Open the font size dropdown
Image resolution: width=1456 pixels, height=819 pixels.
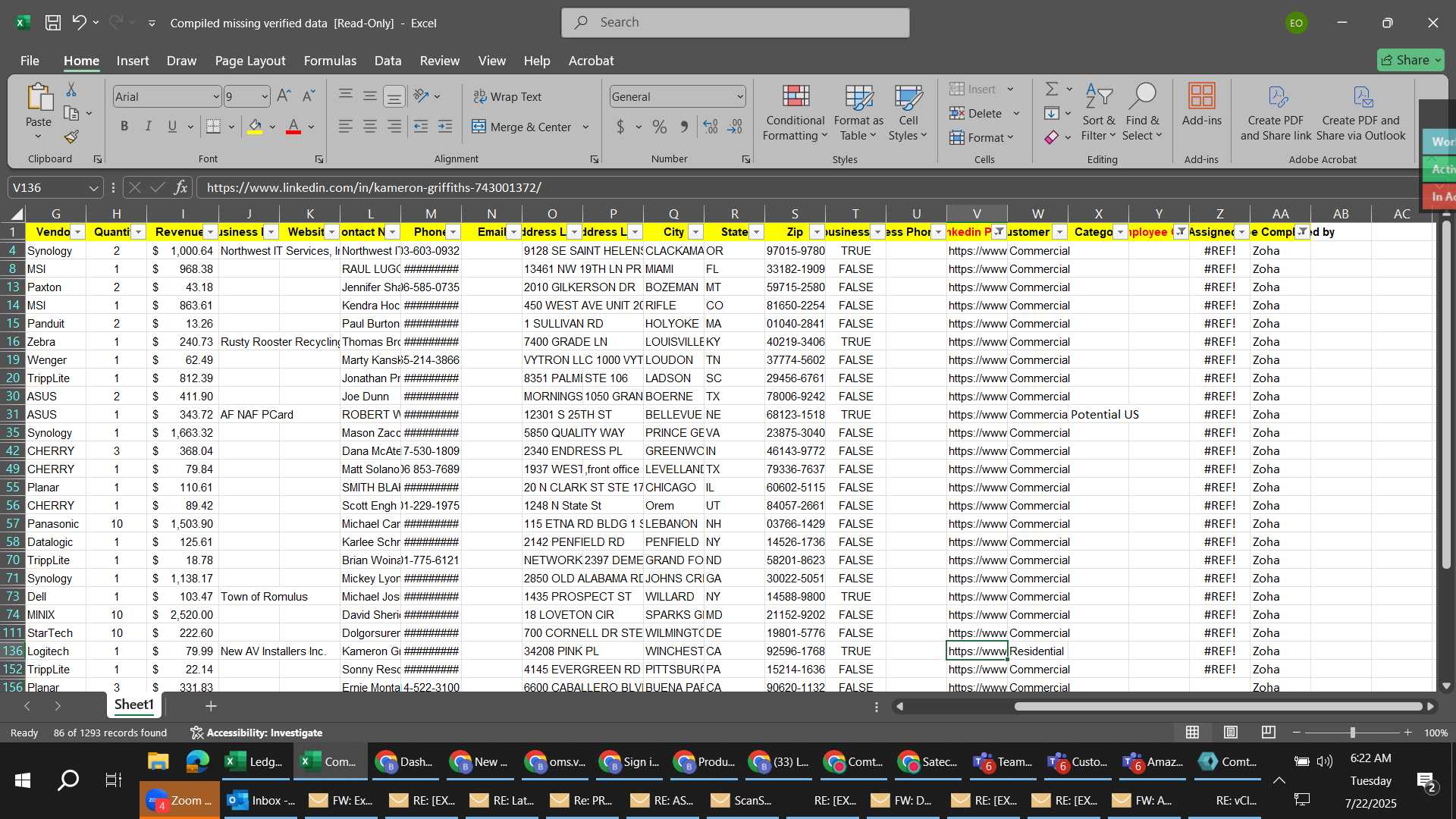[264, 96]
